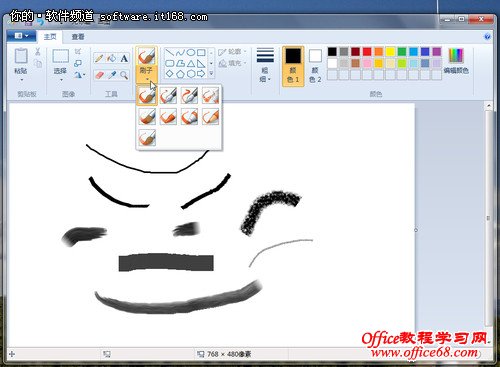Activate 颜色 1 (Color 1) foreground box

click(293, 66)
